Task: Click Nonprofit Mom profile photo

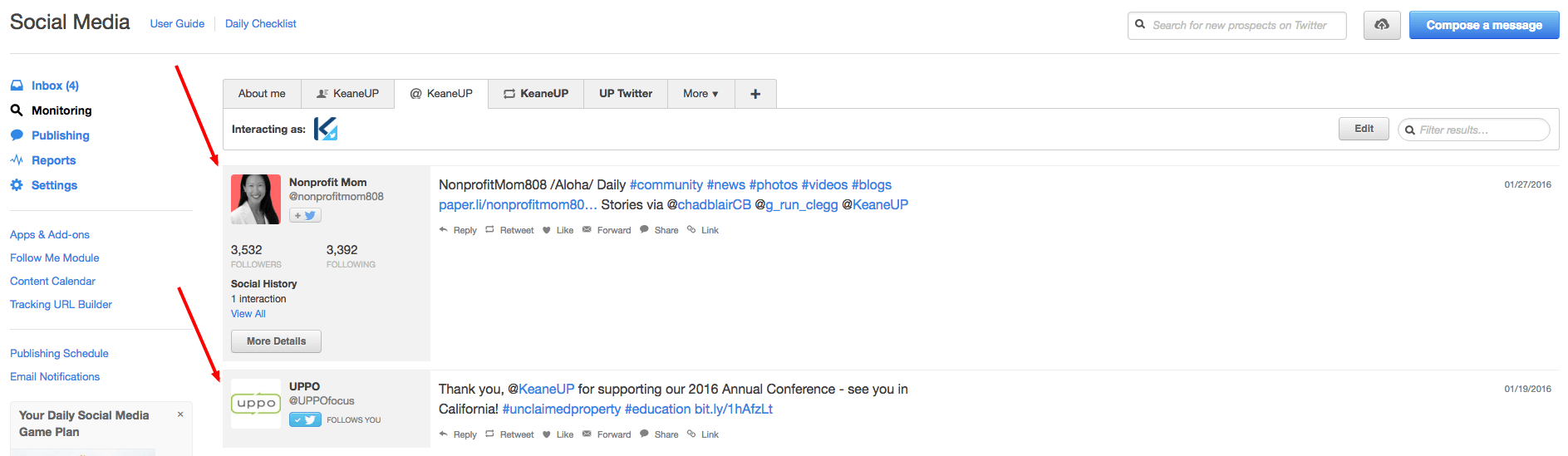Action: [256, 199]
